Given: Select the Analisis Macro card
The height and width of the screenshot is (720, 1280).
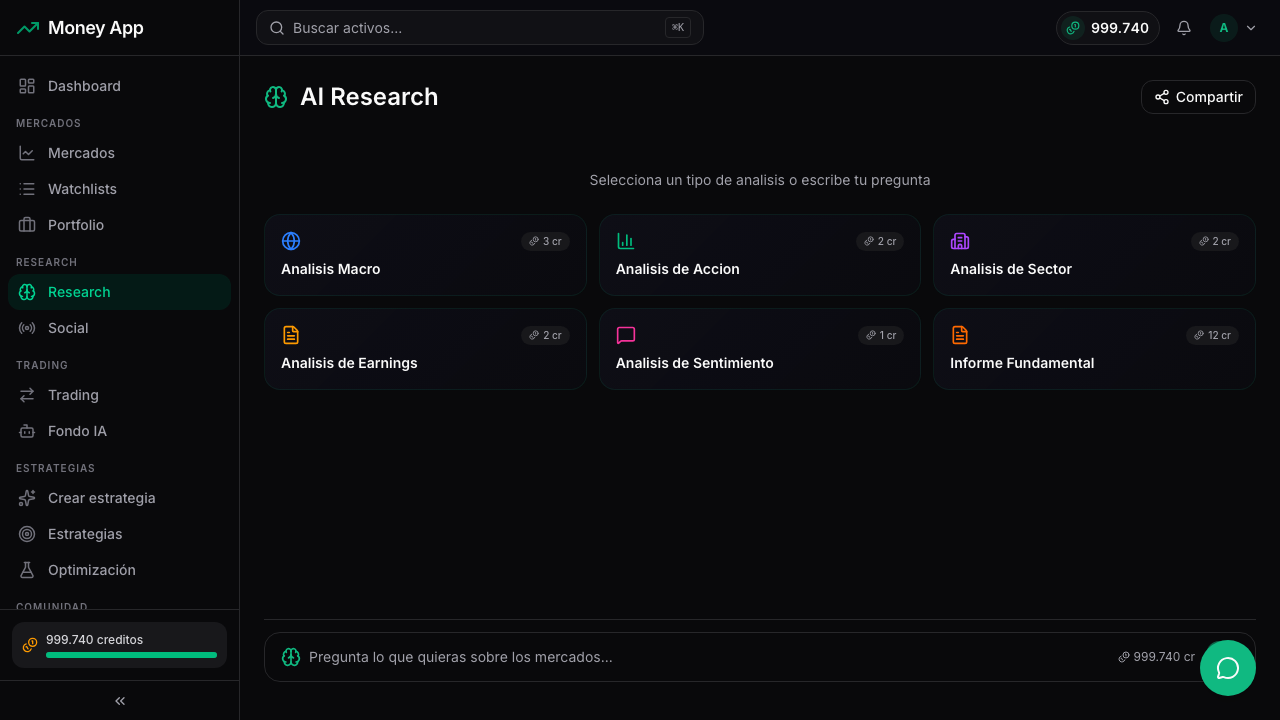Looking at the screenshot, I should tap(425, 255).
